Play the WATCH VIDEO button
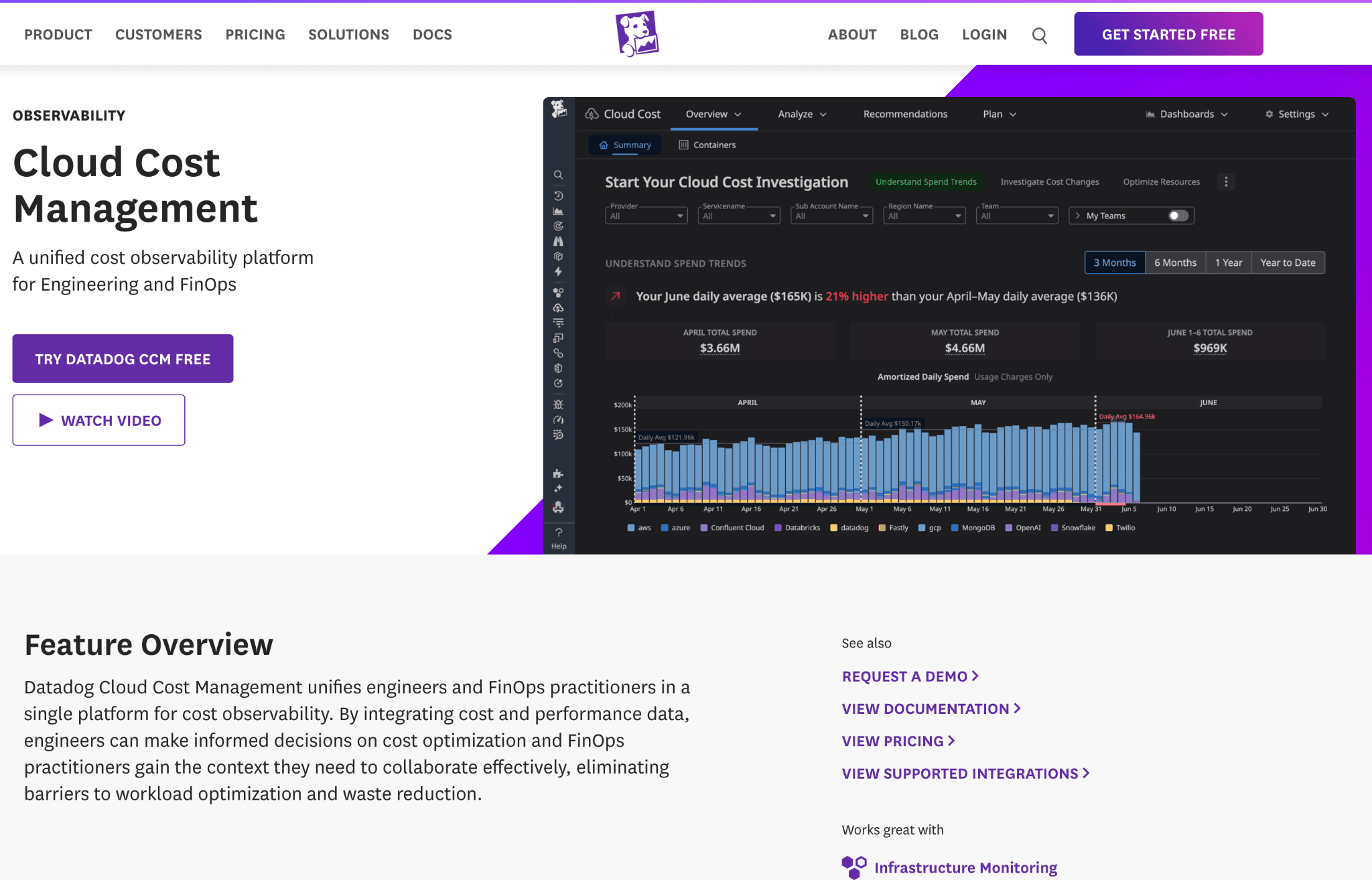Image resolution: width=1372 pixels, height=880 pixels. pyautogui.click(x=98, y=420)
